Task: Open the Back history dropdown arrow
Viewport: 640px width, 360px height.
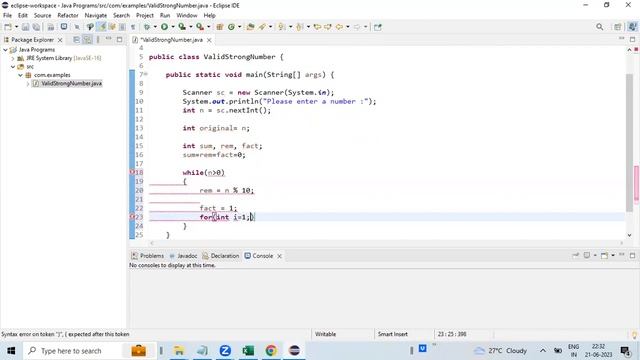Action: point(348,27)
